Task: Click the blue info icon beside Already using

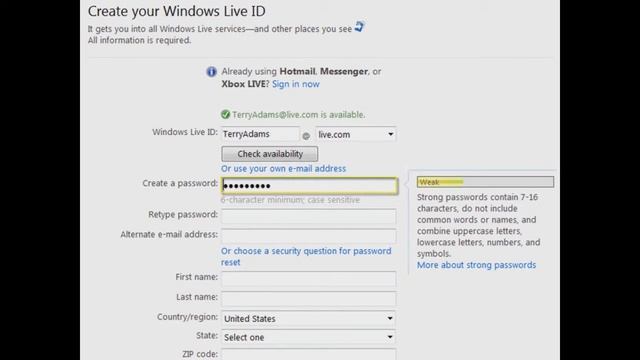Action: point(211,72)
